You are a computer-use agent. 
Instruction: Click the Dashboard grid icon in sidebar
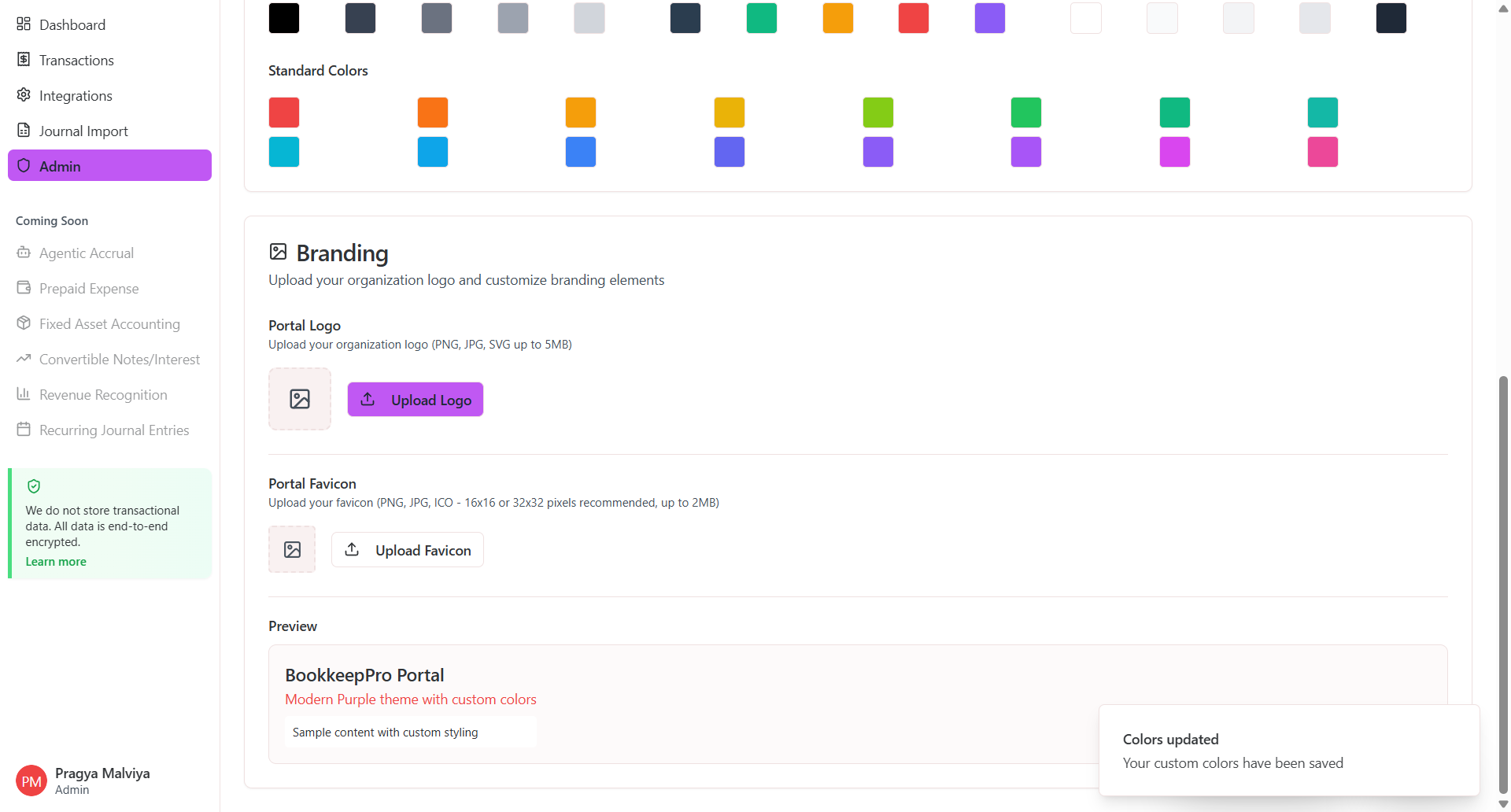24,24
